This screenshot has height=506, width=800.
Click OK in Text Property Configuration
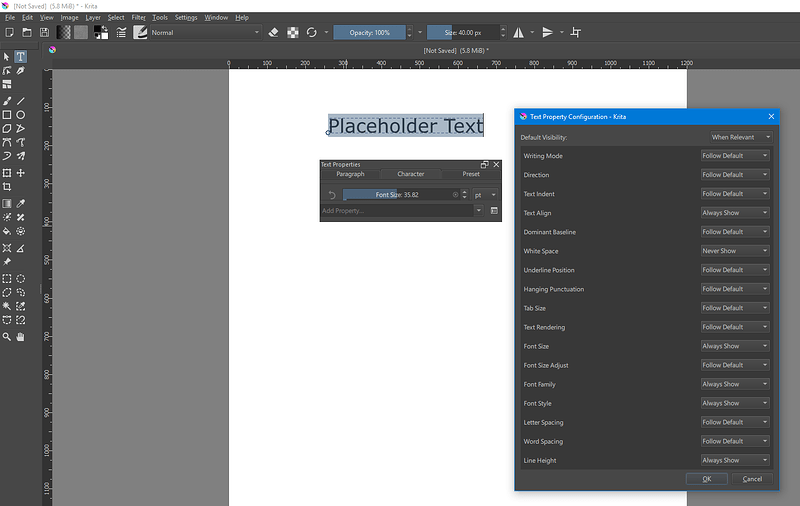pos(707,479)
